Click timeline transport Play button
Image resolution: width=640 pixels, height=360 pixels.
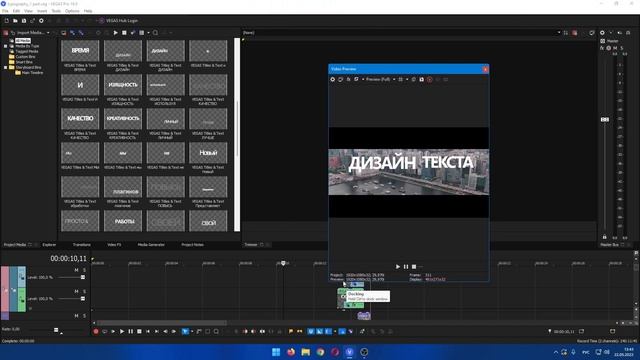click(122, 332)
